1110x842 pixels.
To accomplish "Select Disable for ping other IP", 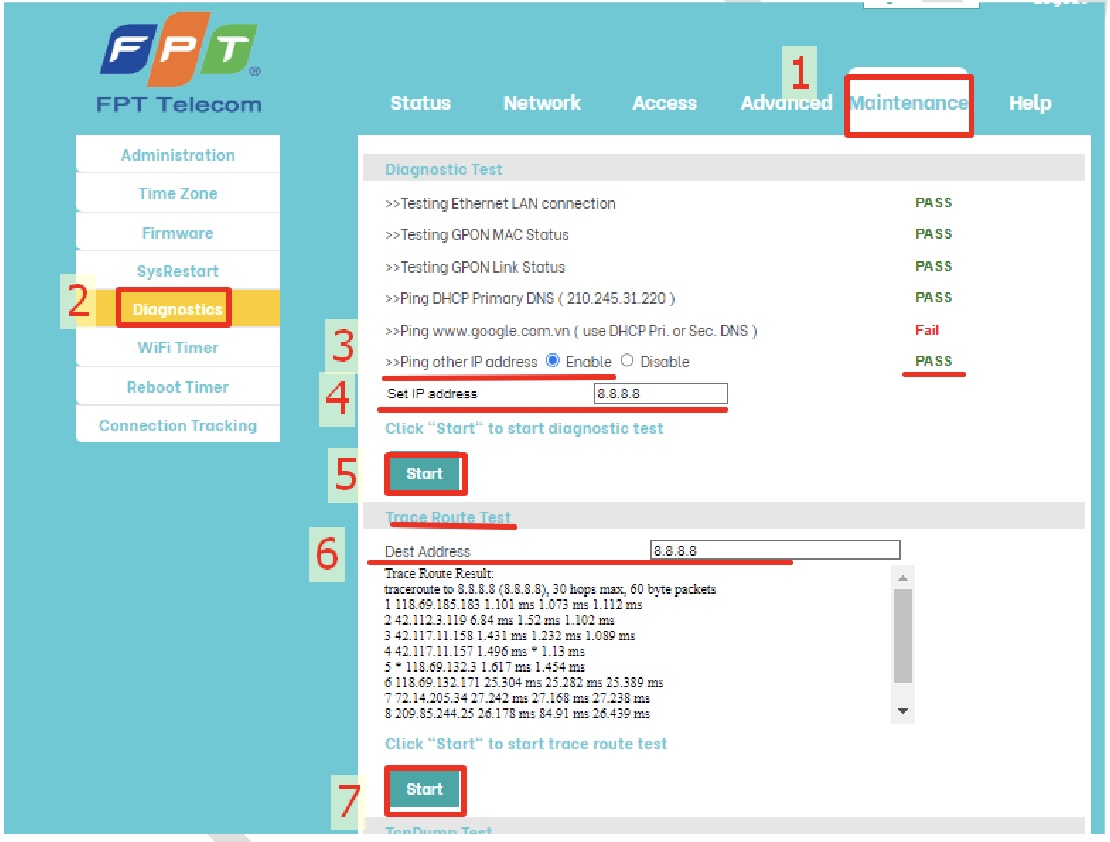I will coord(627,361).
